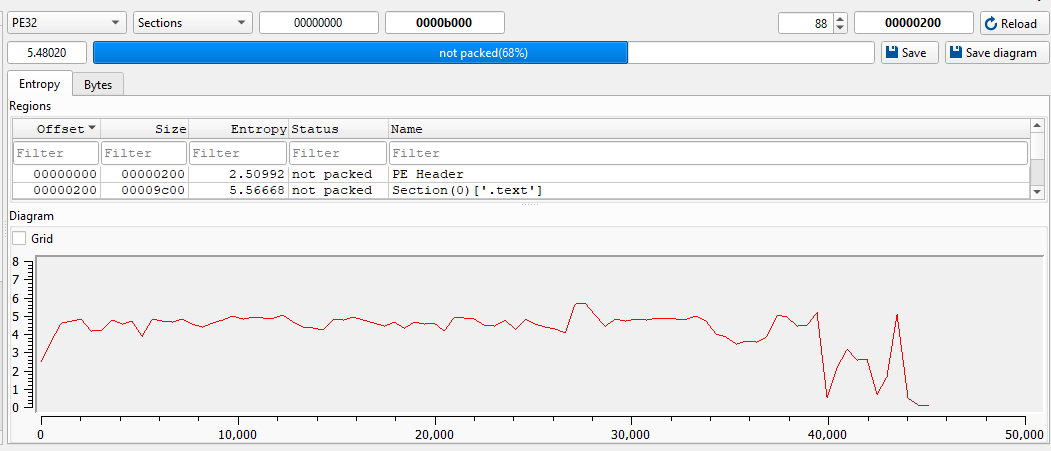This screenshot has height=451, width=1051.
Task: Focus the Offset column filter field
Action: tap(56, 153)
